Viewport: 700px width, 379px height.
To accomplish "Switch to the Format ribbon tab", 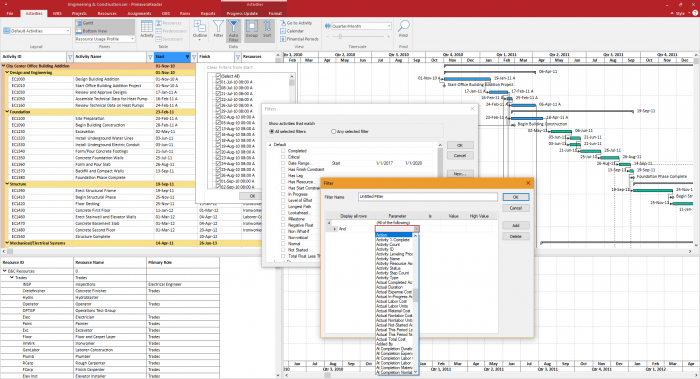I will [x=275, y=13].
